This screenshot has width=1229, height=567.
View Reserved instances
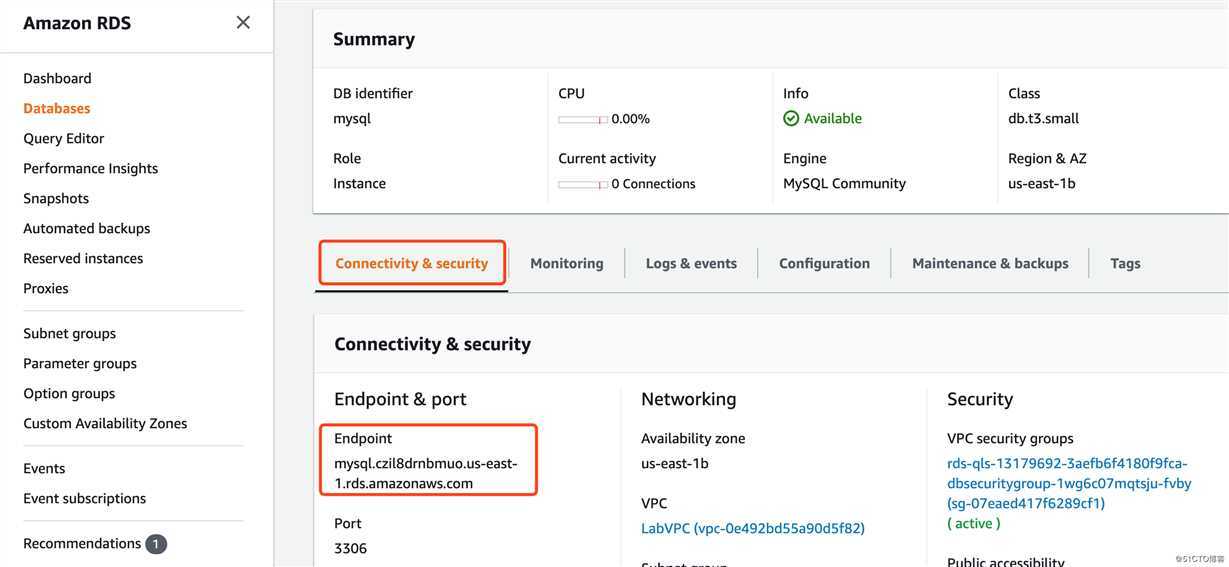click(x=83, y=258)
